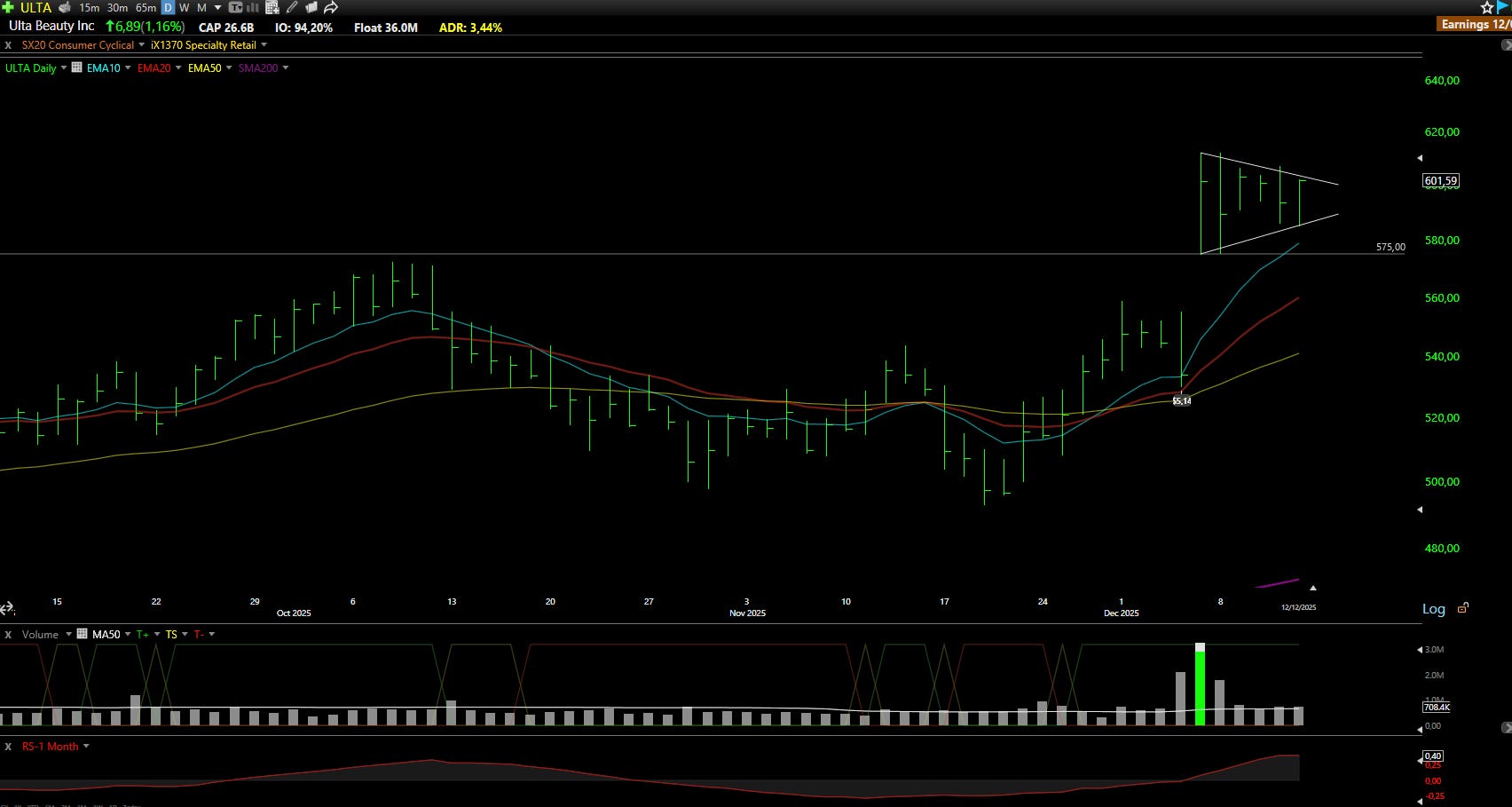Close the Consumer Cyclical industry pane

8,45
